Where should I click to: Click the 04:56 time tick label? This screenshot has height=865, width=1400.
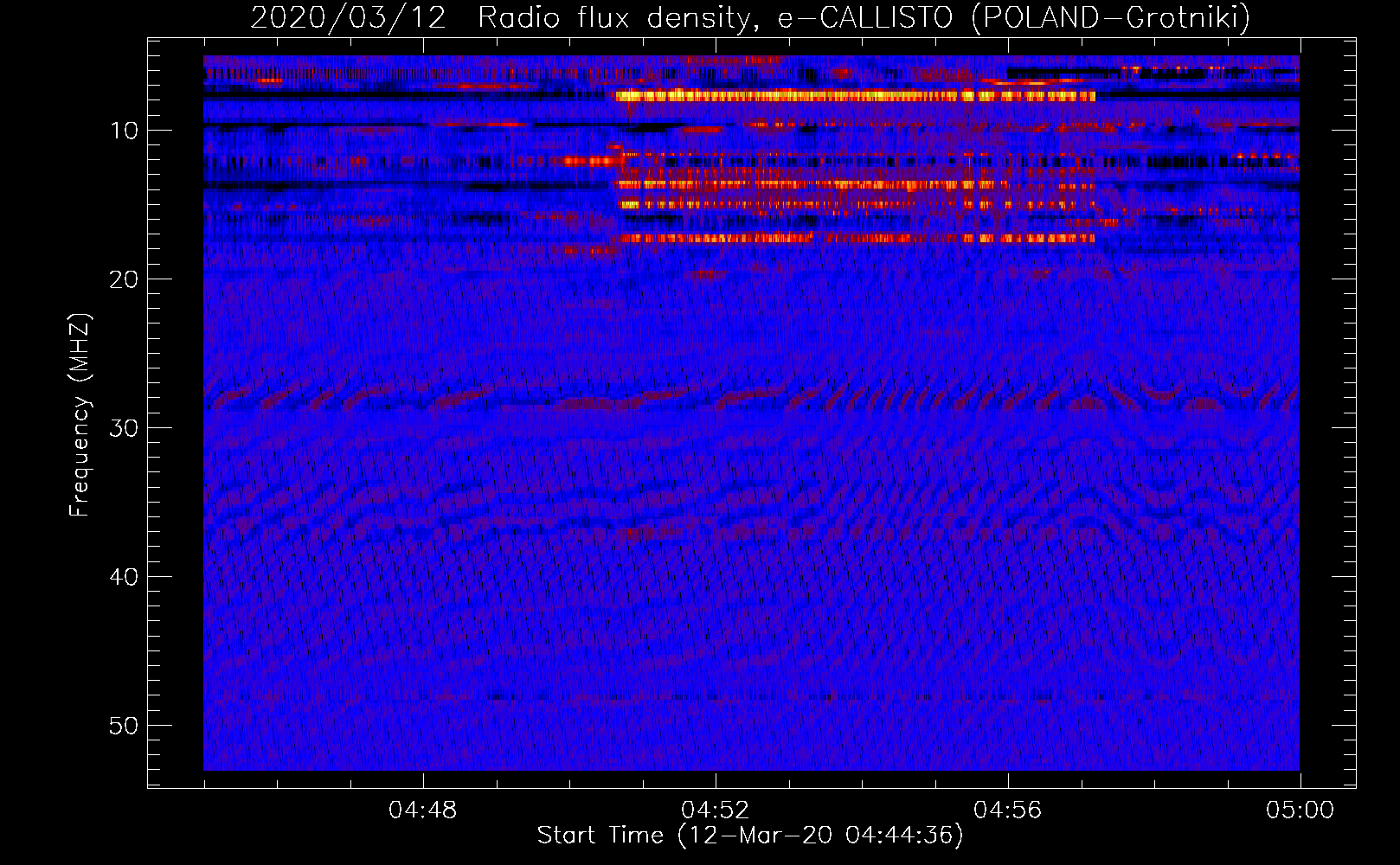pos(1008,811)
